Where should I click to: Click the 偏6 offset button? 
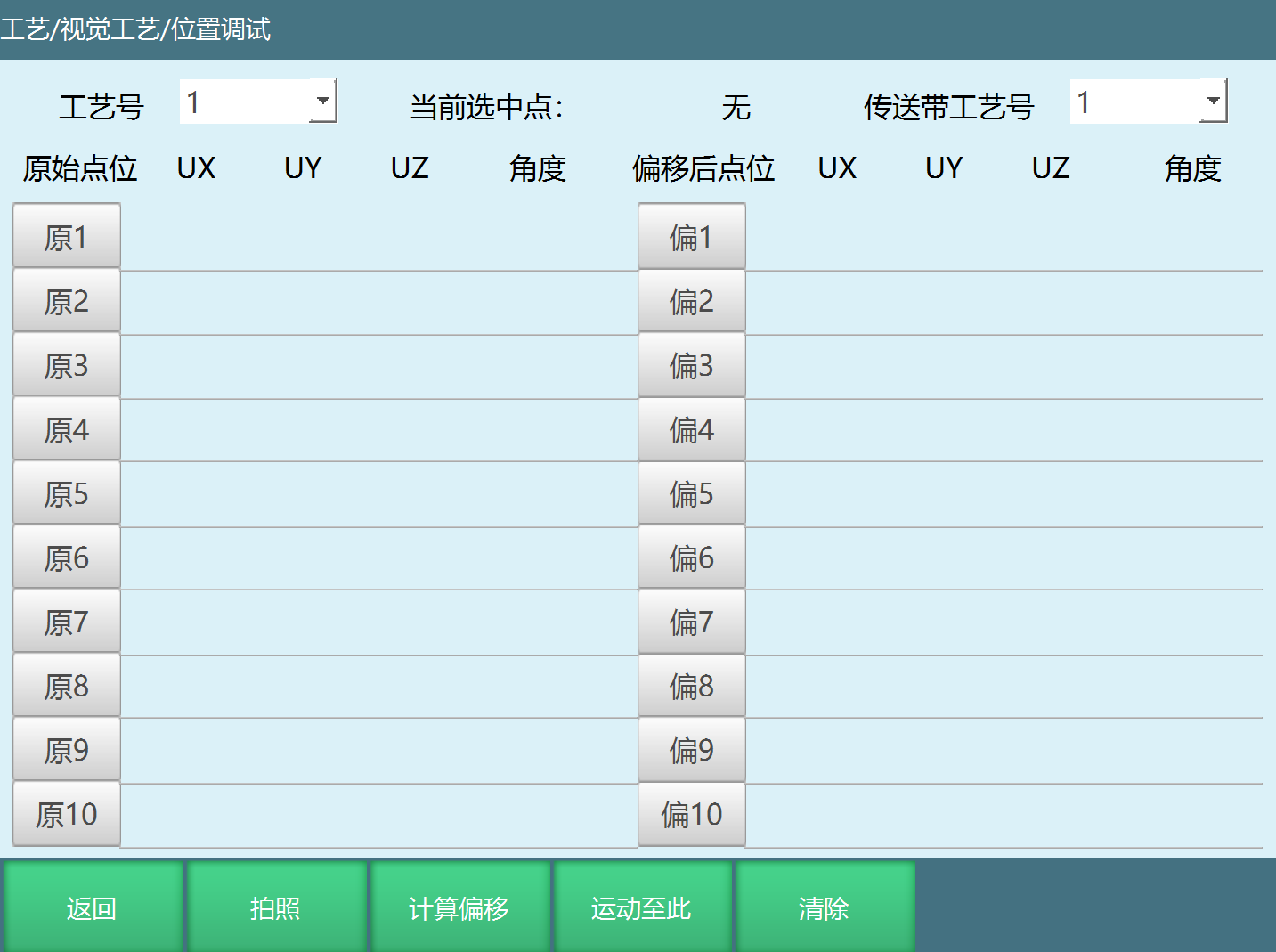[691, 557]
